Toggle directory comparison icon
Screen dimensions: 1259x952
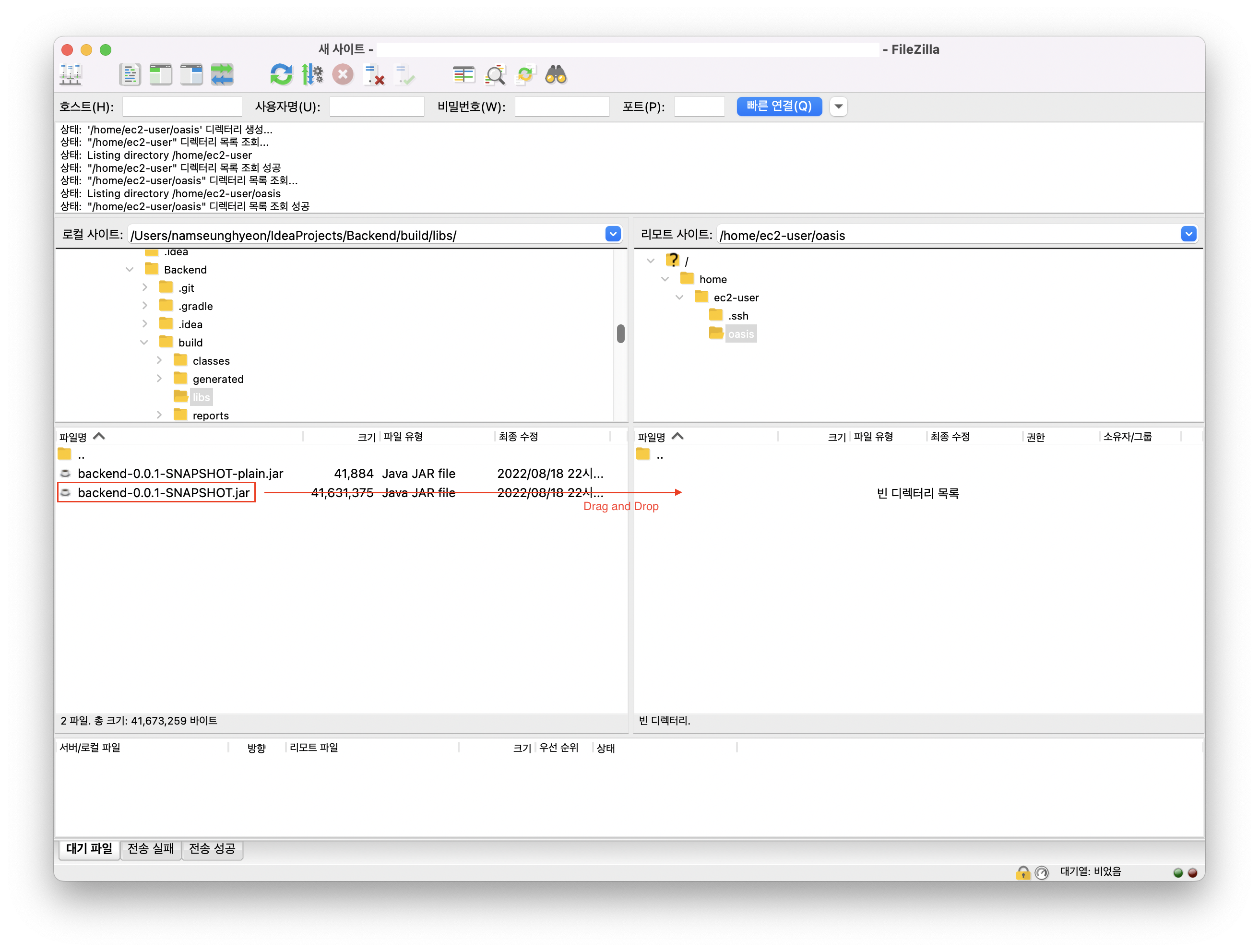(495, 74)
